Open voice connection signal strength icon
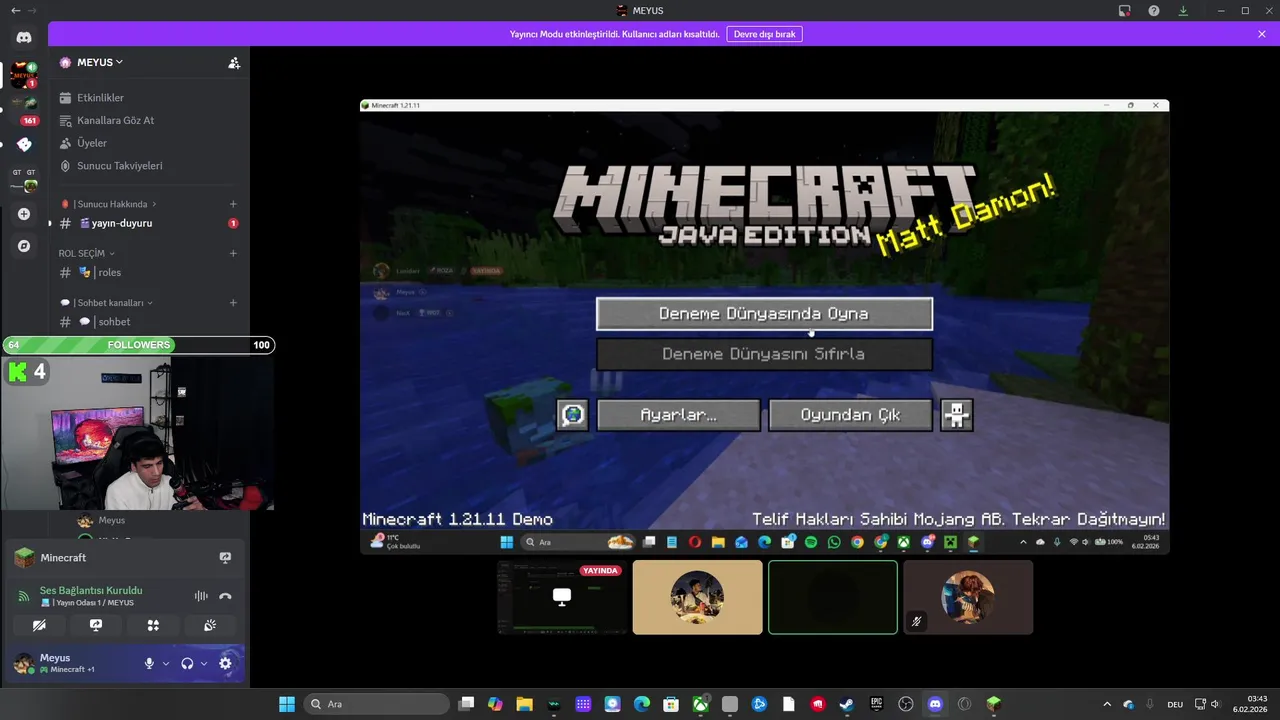Image resolution: width=1280 pixels, height=720 pixels. pyautogui.click(x=24, y=596)
